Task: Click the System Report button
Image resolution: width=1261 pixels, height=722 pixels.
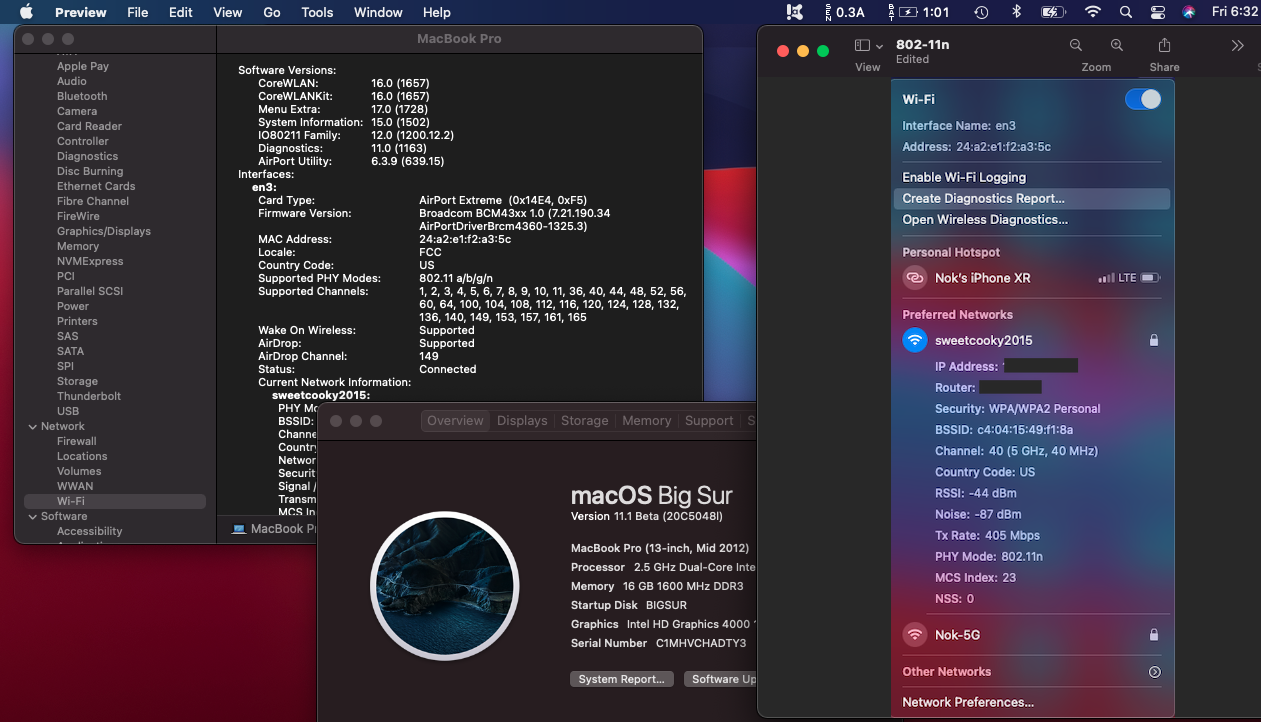Action: coord(621,679)
